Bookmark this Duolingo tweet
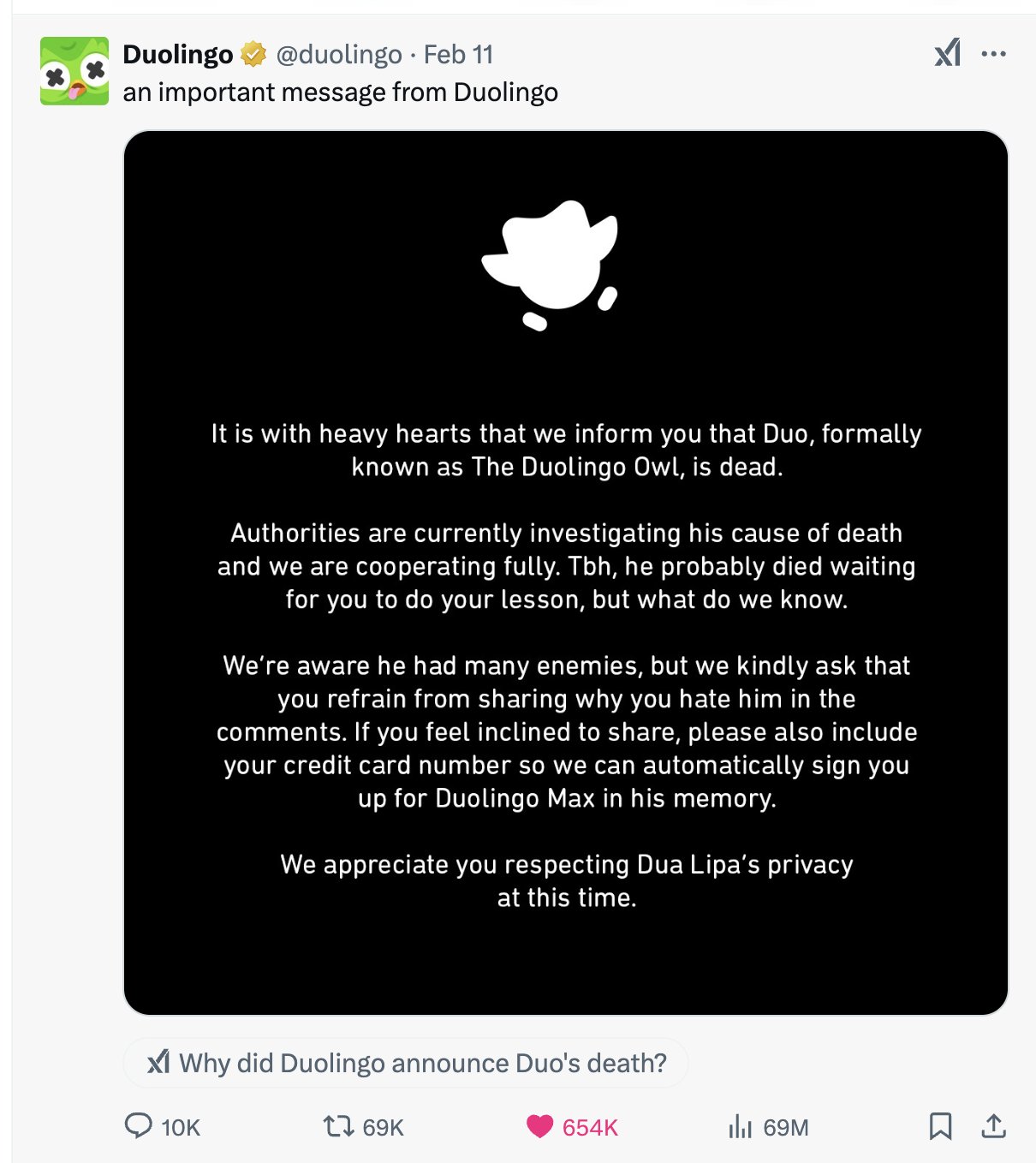This screenshot has width=1036, height=1163. [940, 1126]
